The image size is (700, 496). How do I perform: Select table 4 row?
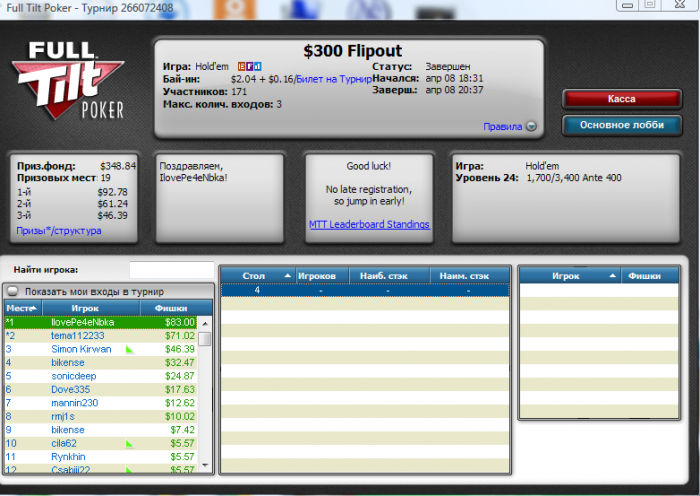point(365,290)
